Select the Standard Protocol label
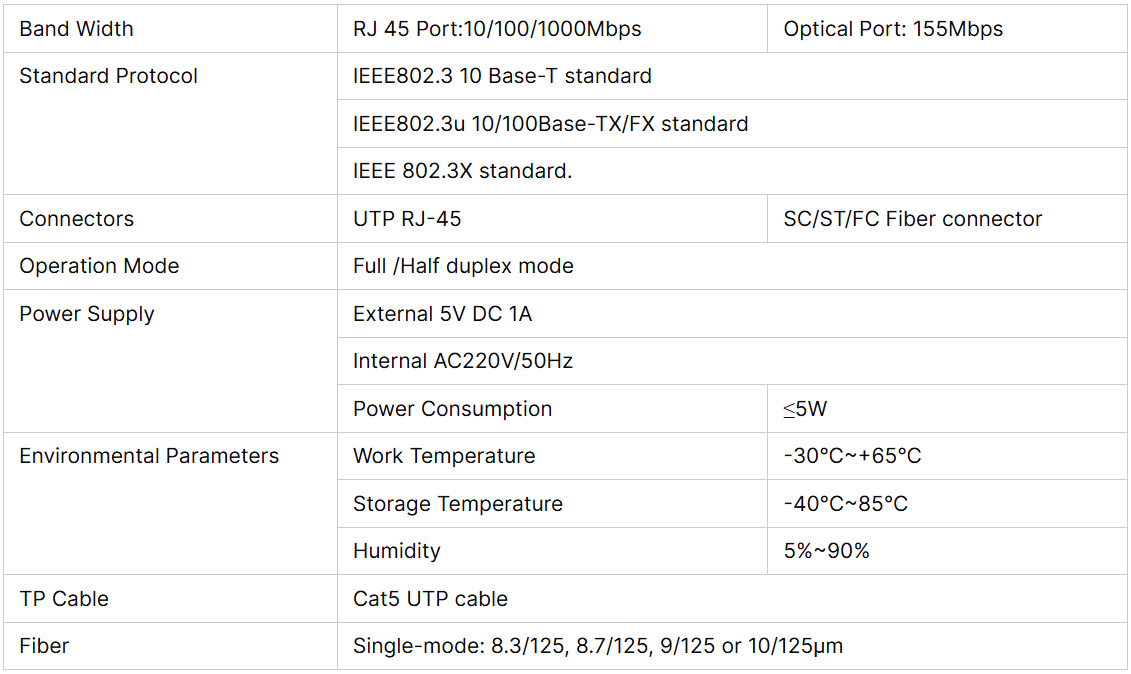 (x=109, y=76)
